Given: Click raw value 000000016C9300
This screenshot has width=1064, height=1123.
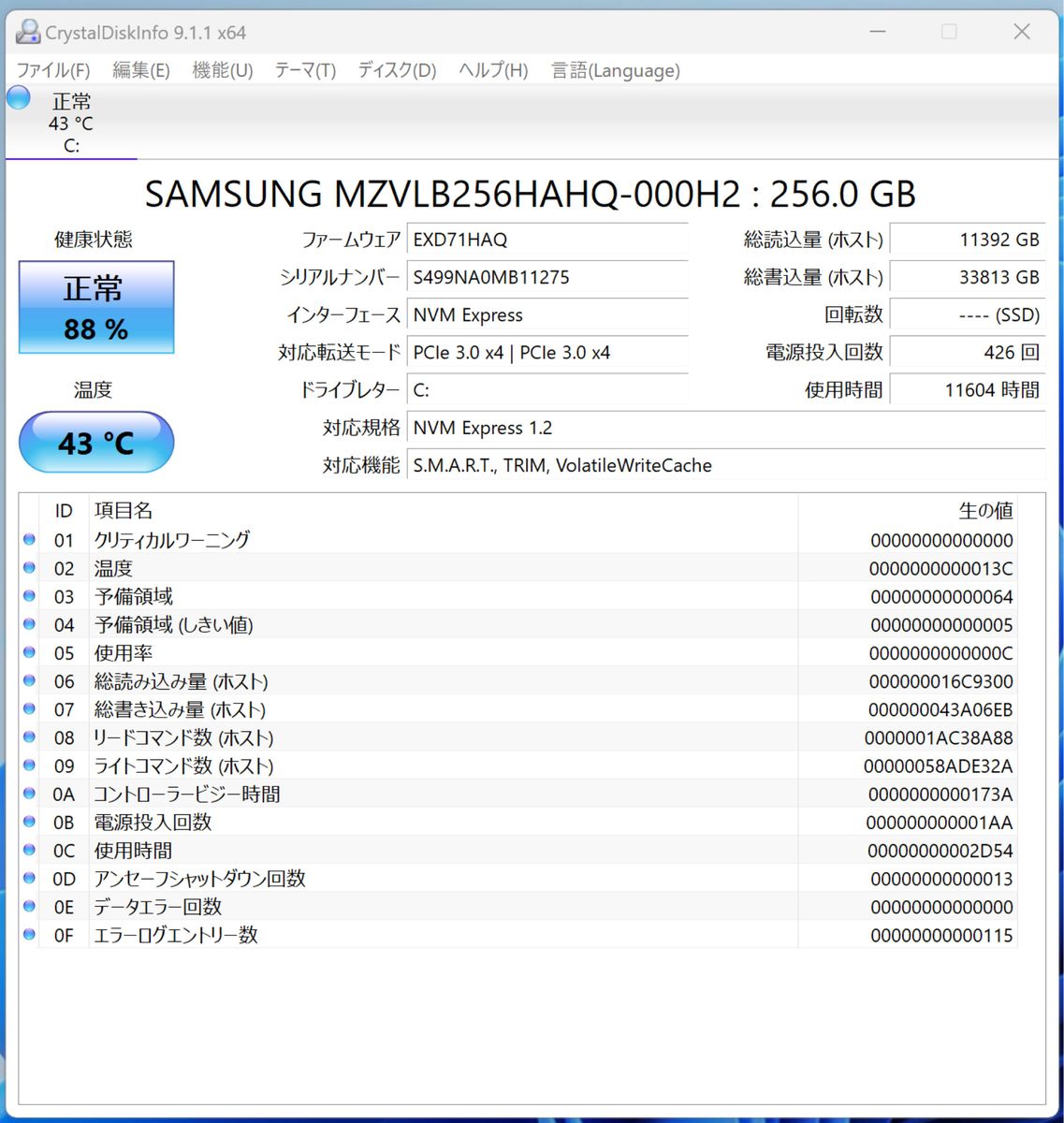Looking at the screenshot, I should tap(940, 681).
